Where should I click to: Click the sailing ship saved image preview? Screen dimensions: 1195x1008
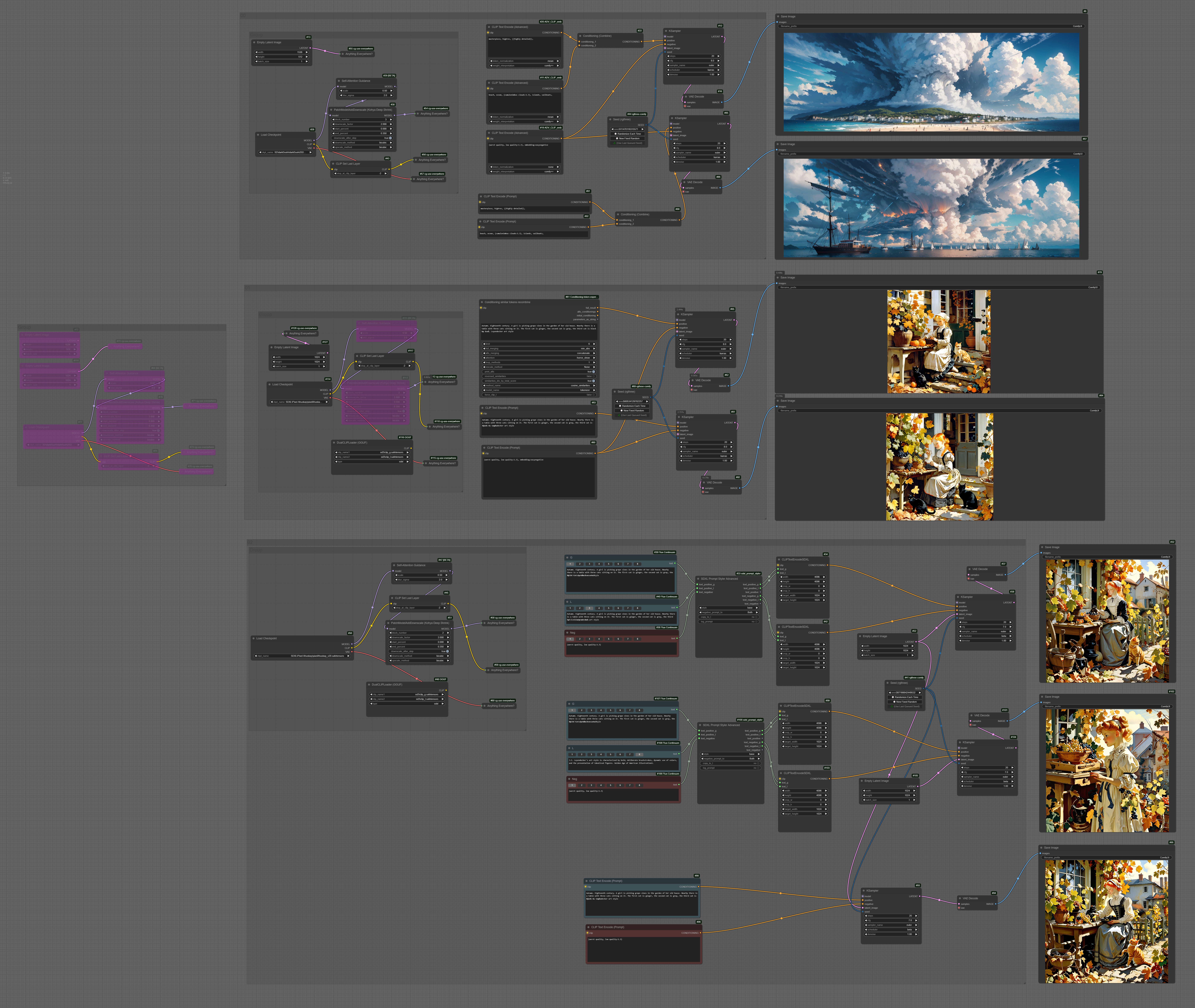pos(932,208)
